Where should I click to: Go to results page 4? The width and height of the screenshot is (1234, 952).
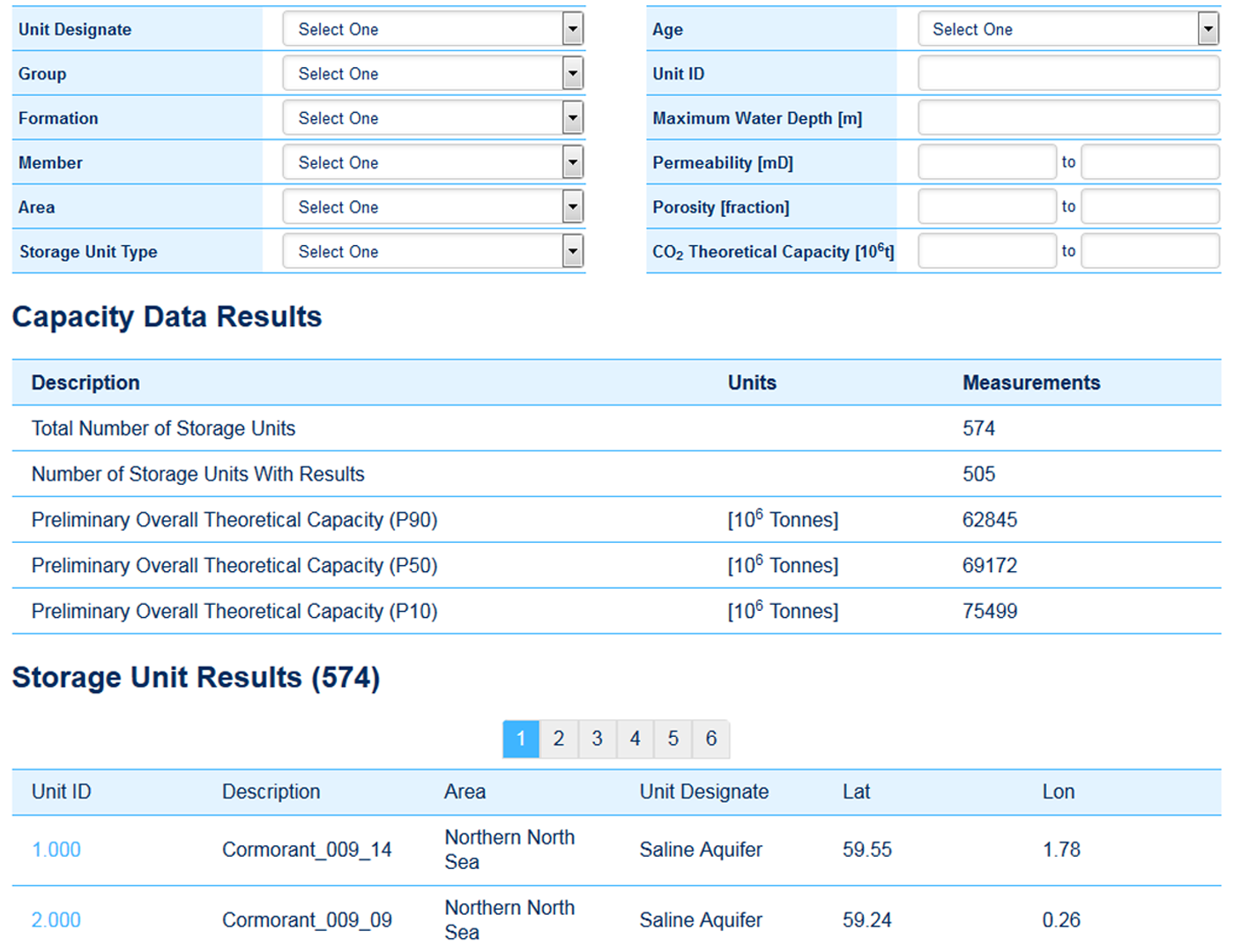pos(635,739)
